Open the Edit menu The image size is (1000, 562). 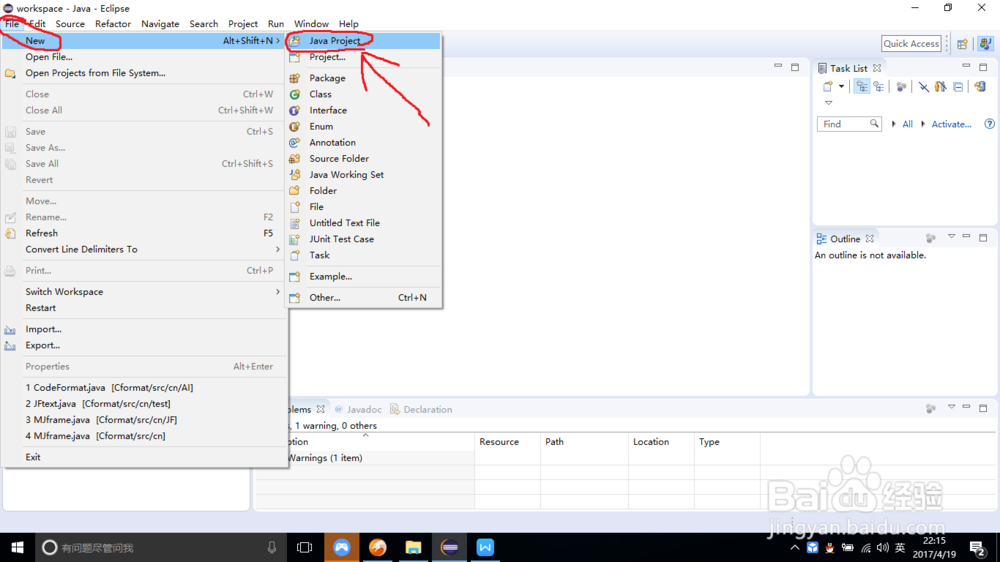click(x=37, y=24)
